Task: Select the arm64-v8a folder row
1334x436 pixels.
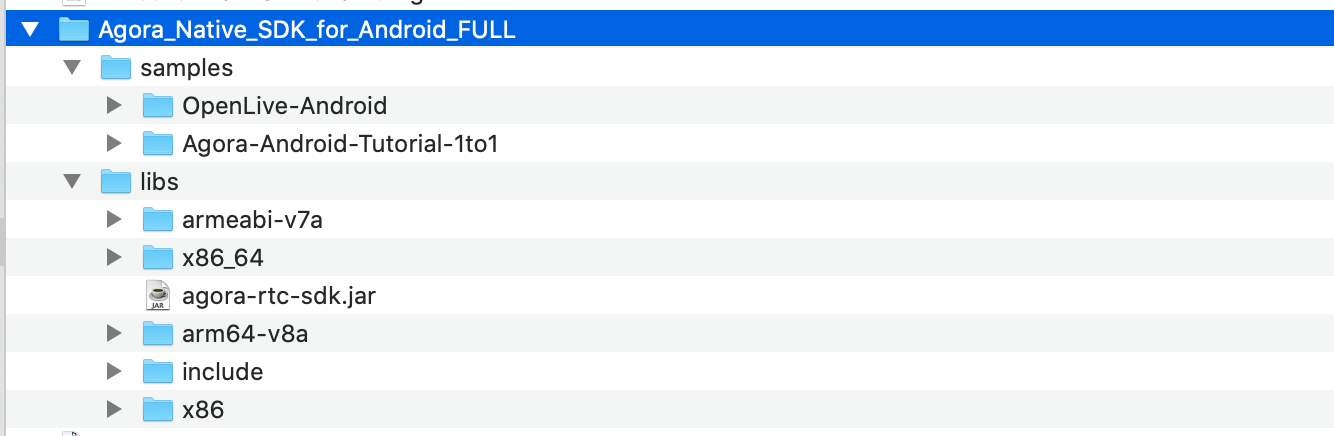Action: 667,333
